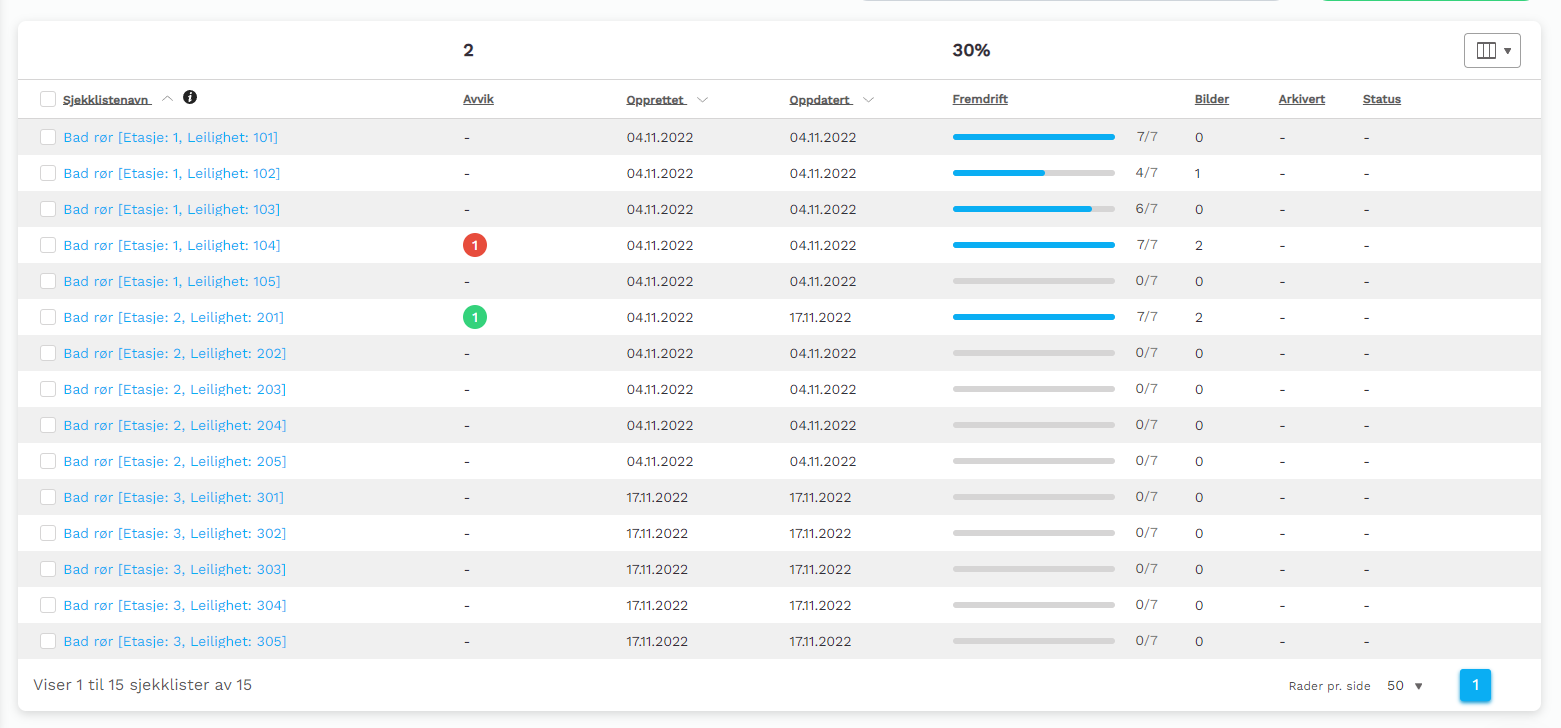Screen dimensions: 1561x728
Task: Click the Status column header
Action: [x=1381, y=99]
